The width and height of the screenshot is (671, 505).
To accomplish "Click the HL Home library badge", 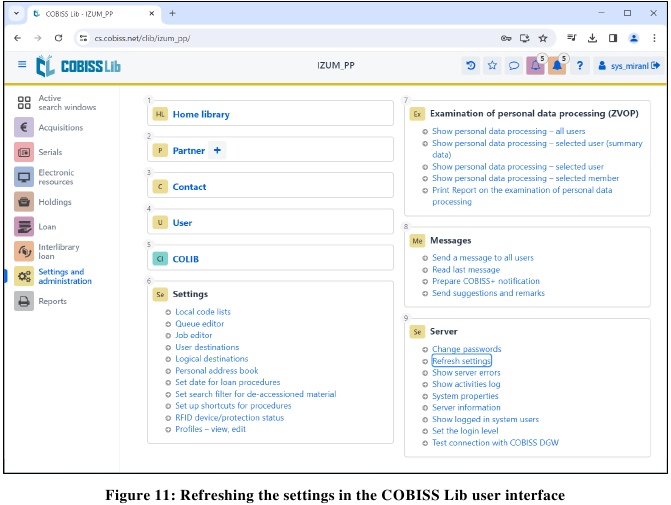I will click(x=160, y=114).
